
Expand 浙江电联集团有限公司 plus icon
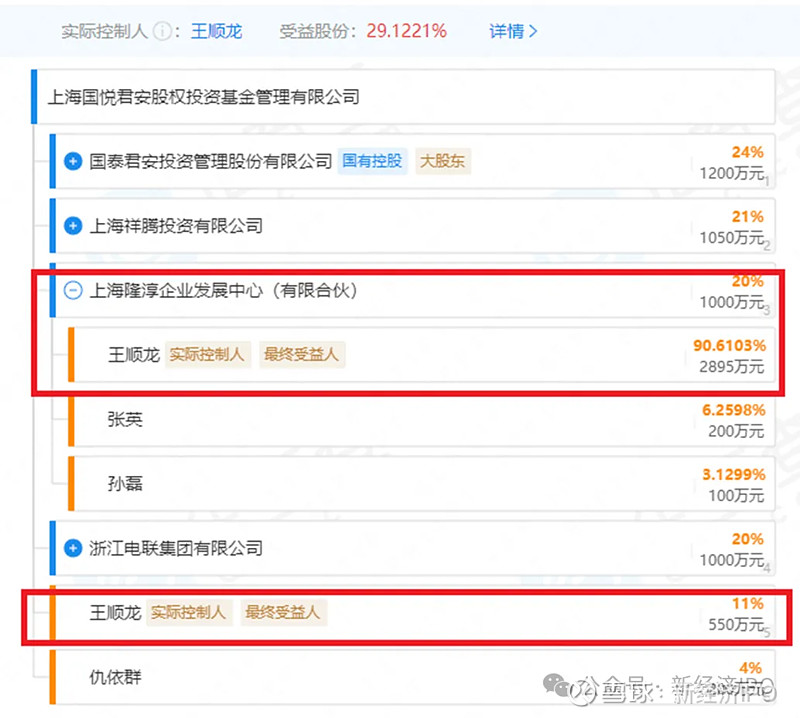click(x=73, y=548)
